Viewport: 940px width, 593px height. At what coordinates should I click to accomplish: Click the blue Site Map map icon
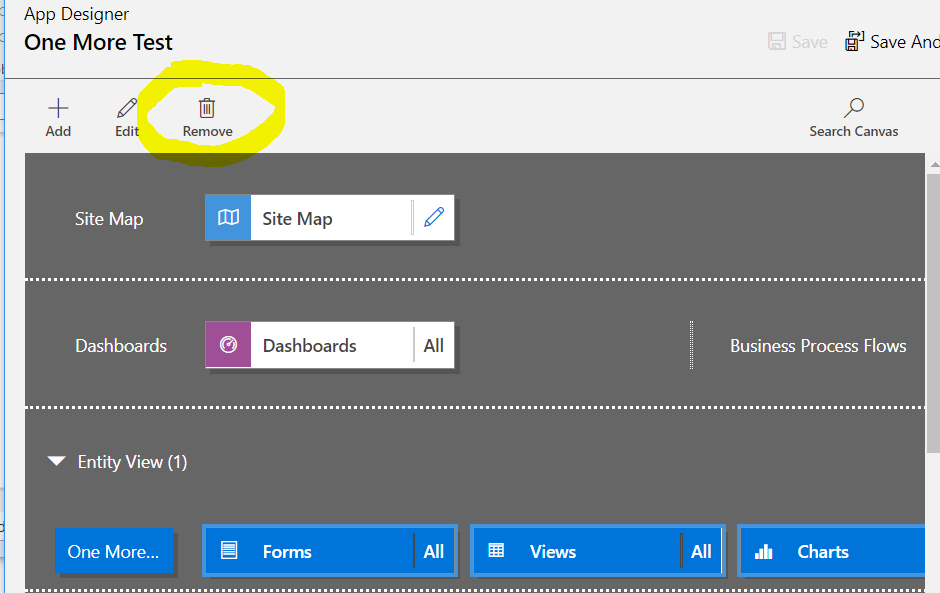pyautogui.click(x=228, y=218)
